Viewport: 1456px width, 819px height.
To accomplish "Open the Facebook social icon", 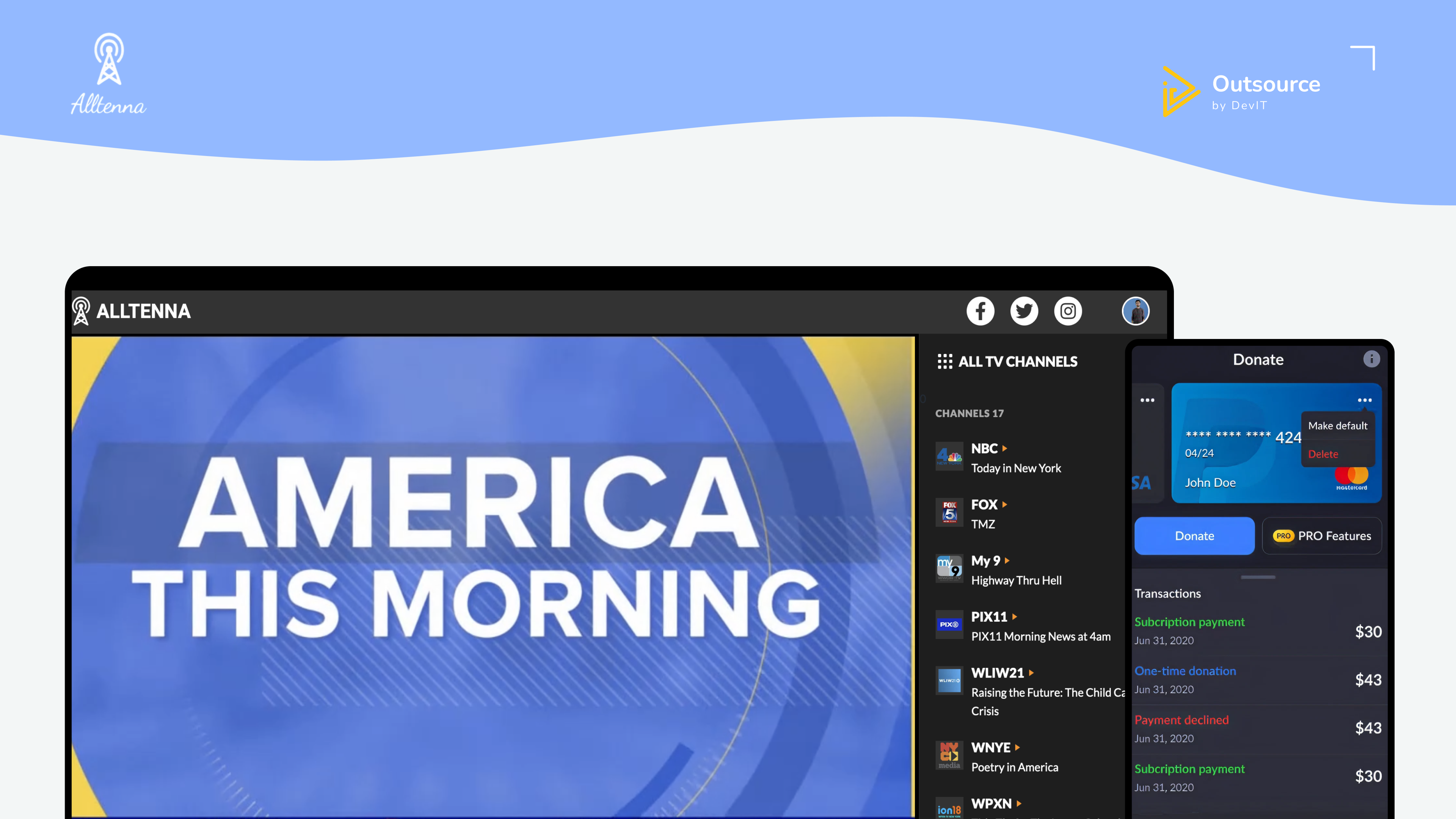I will tap(980, 311).
